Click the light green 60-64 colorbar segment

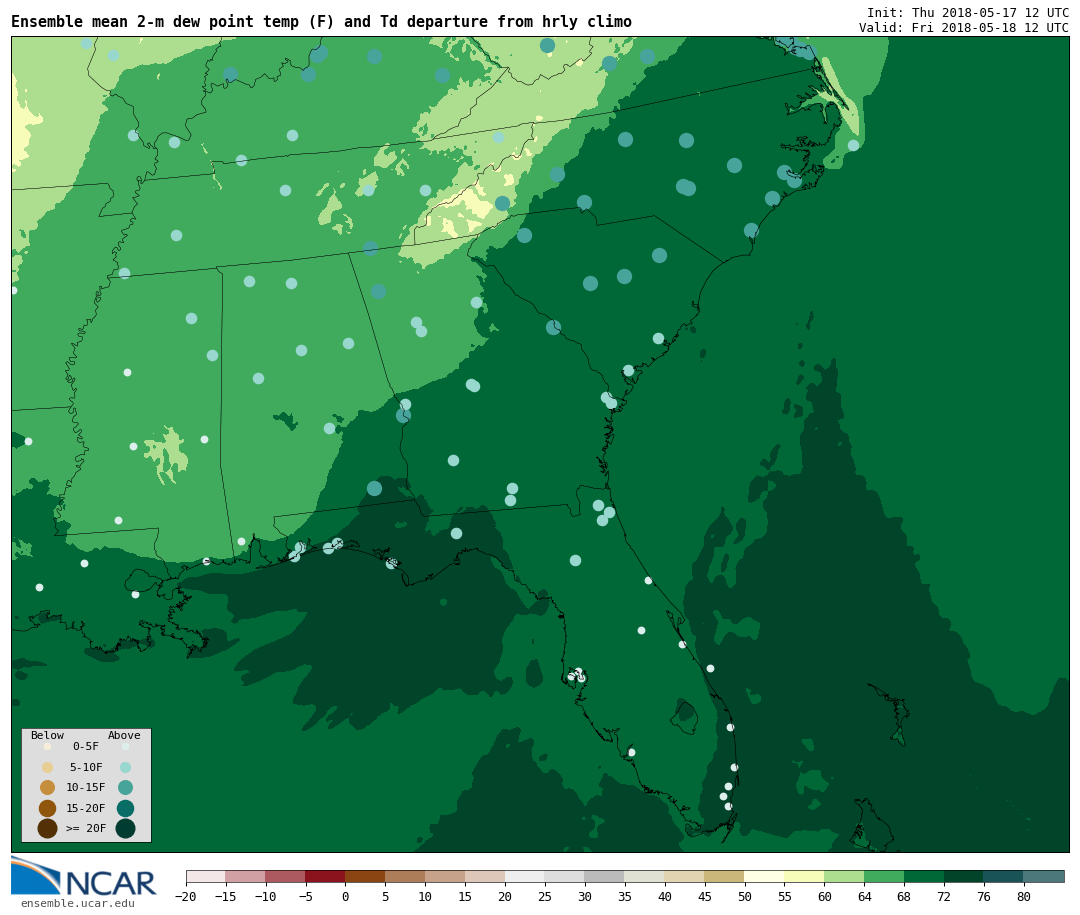(844, 877)
